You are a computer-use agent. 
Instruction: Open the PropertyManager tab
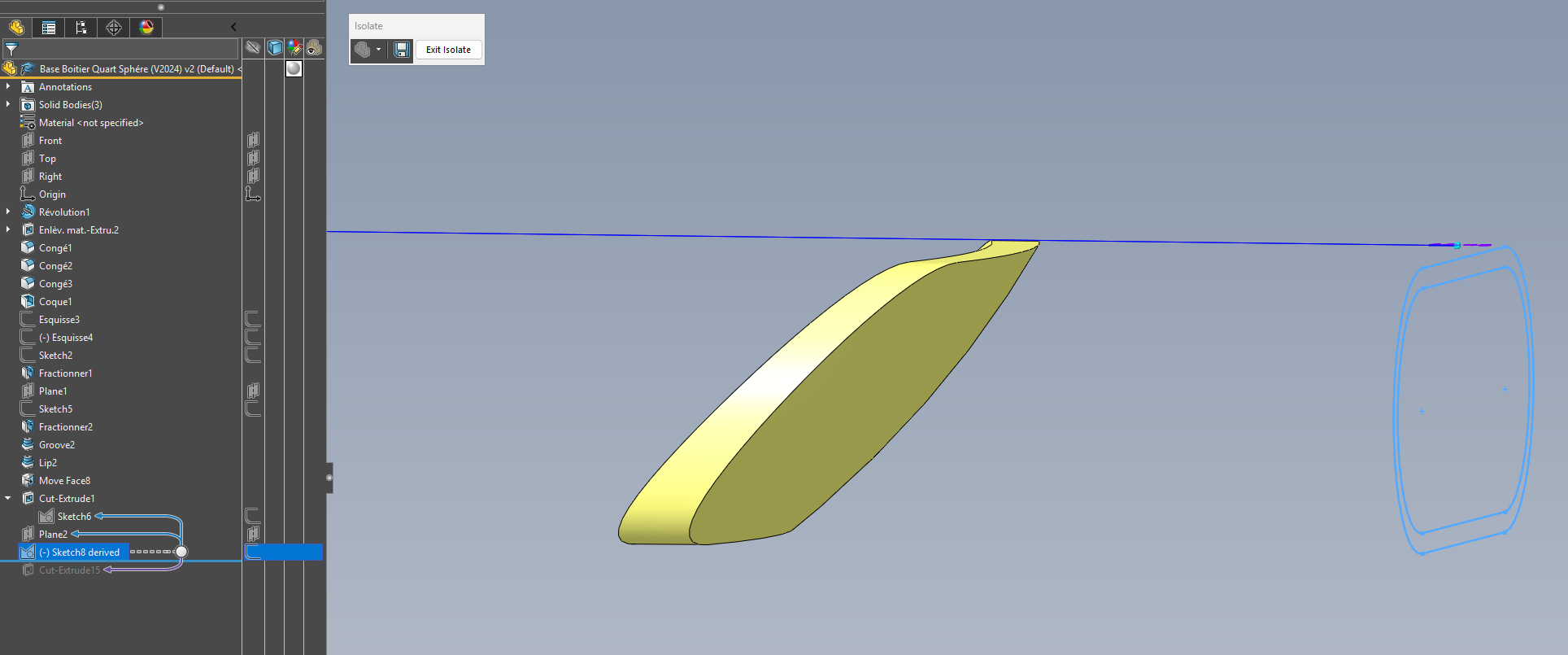point(49,28)
